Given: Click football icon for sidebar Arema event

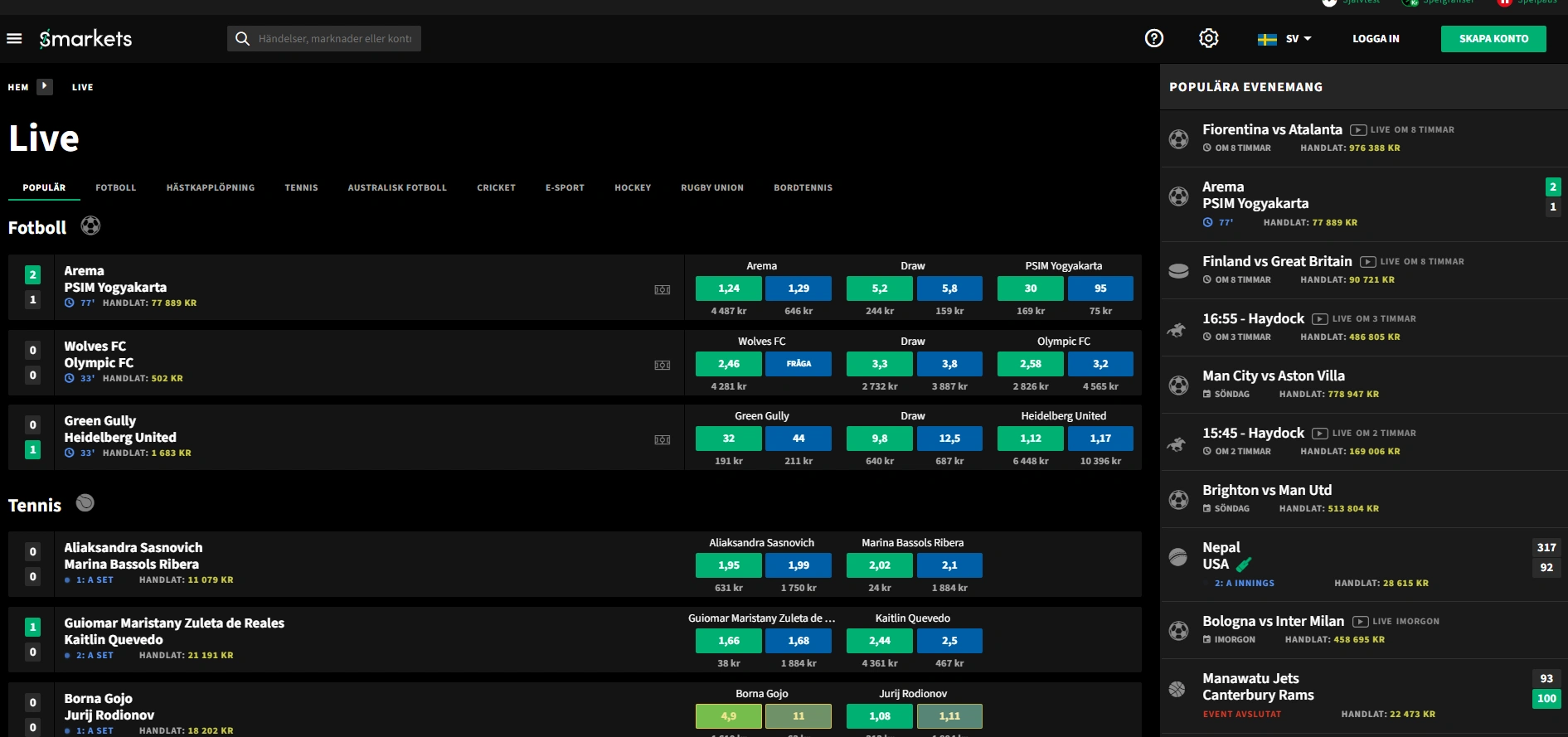Looking at the screenshot, I should (1178, 196).
